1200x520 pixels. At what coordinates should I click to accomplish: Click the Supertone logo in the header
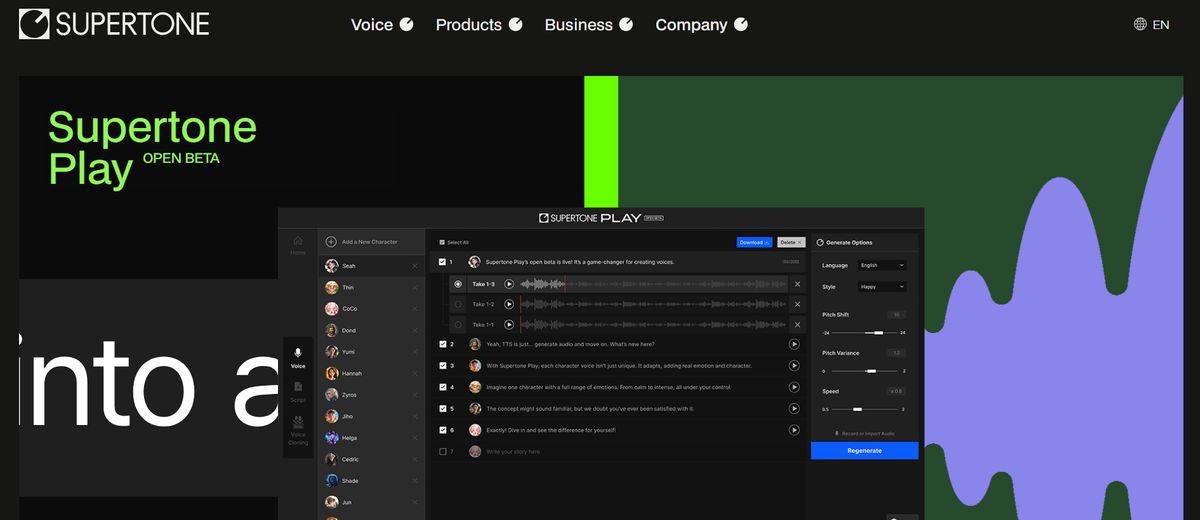click(114, 24)
